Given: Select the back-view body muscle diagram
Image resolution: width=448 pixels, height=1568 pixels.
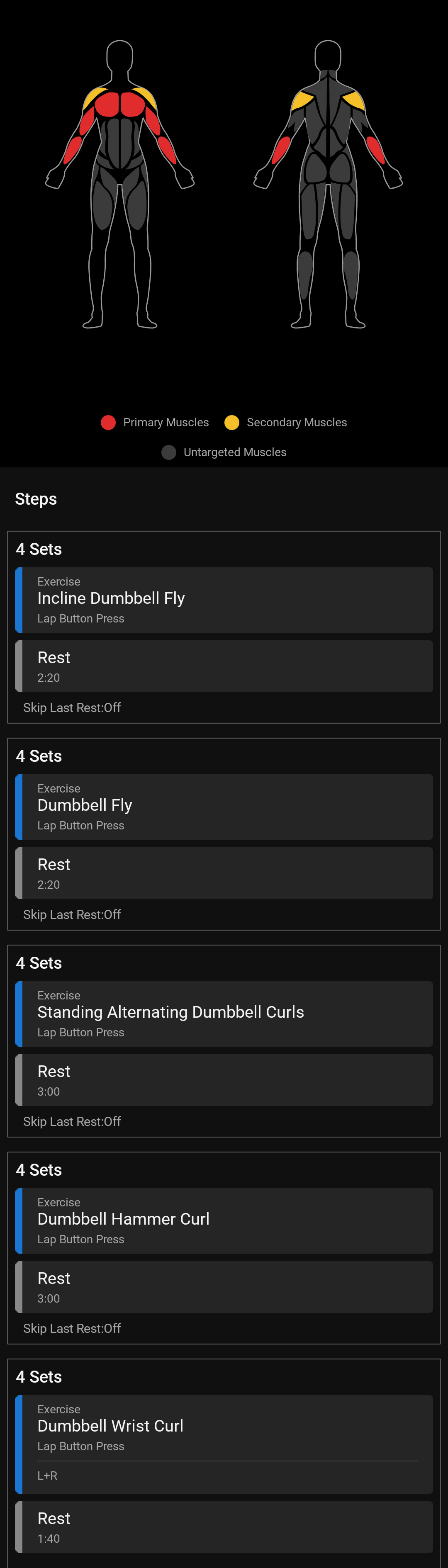Looking at the screenshot, I should pyautogui.click(x=328, y=185).
